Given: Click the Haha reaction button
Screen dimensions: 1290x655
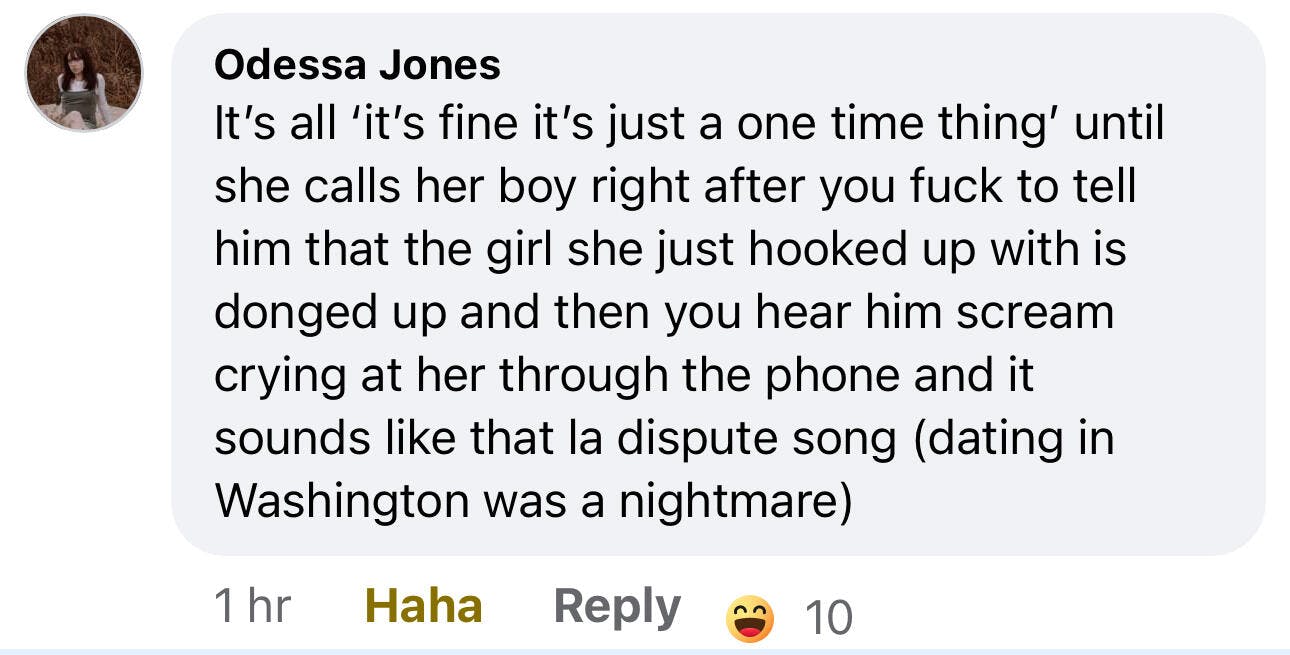Looking at the screenshot, I should pyautogui.click(x=424, y=607).
